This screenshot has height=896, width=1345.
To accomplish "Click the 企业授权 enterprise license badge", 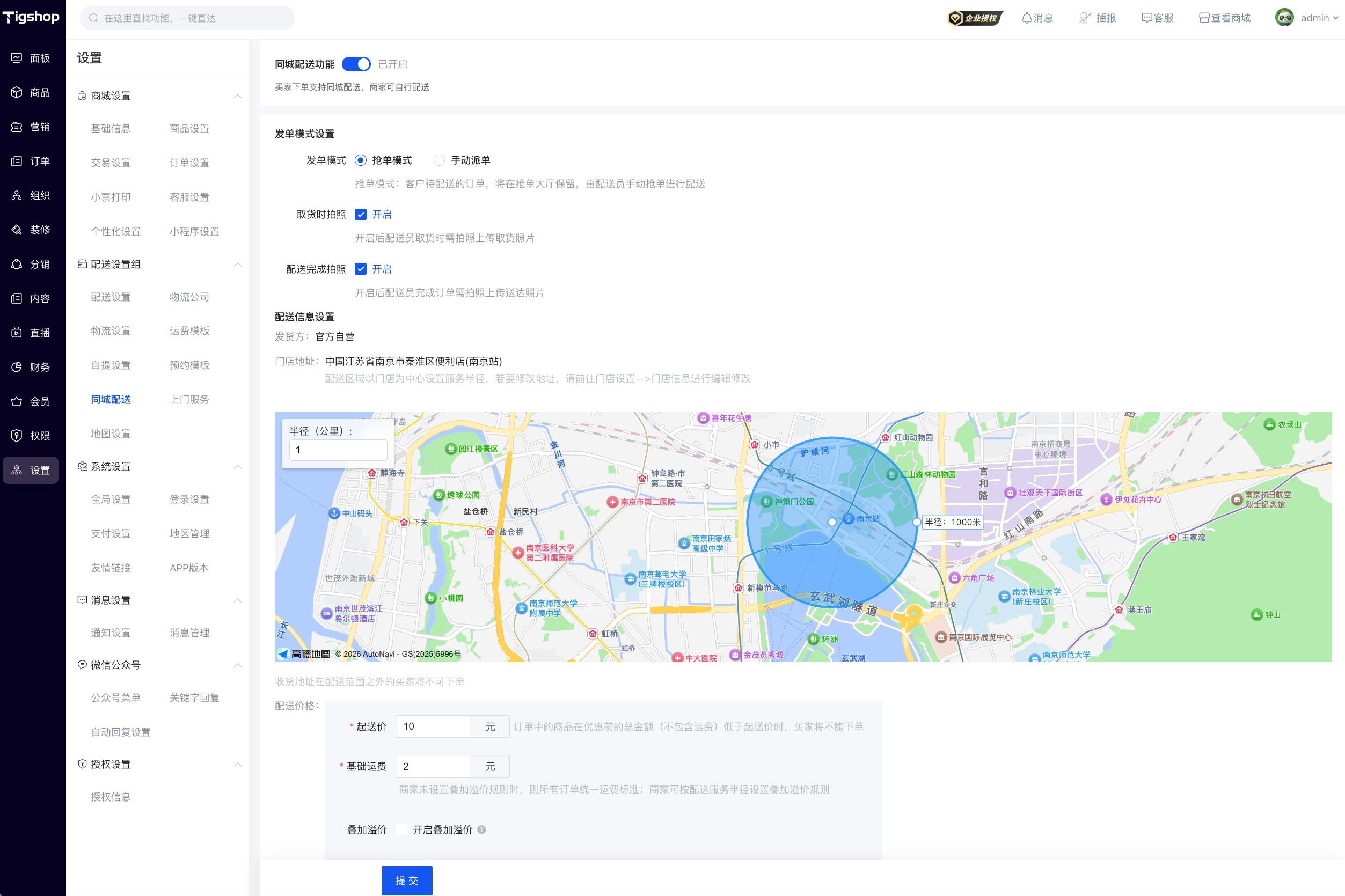I will click(975, 18).
